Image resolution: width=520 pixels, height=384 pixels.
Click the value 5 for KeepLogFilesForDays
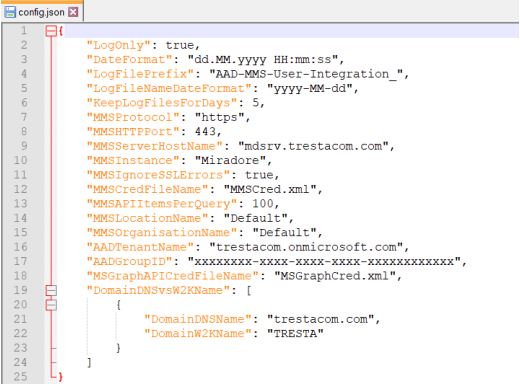tap(256, 103)
